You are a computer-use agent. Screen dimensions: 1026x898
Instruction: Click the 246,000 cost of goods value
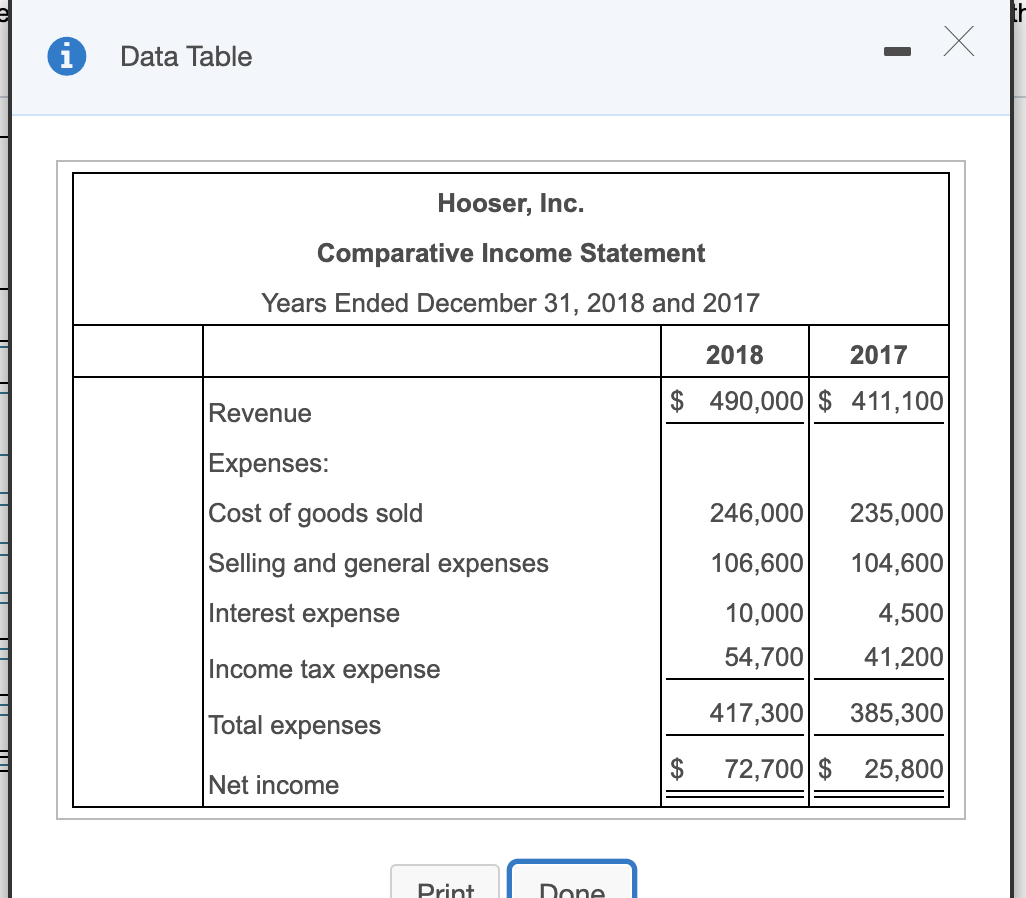click(x=756, y=512)
